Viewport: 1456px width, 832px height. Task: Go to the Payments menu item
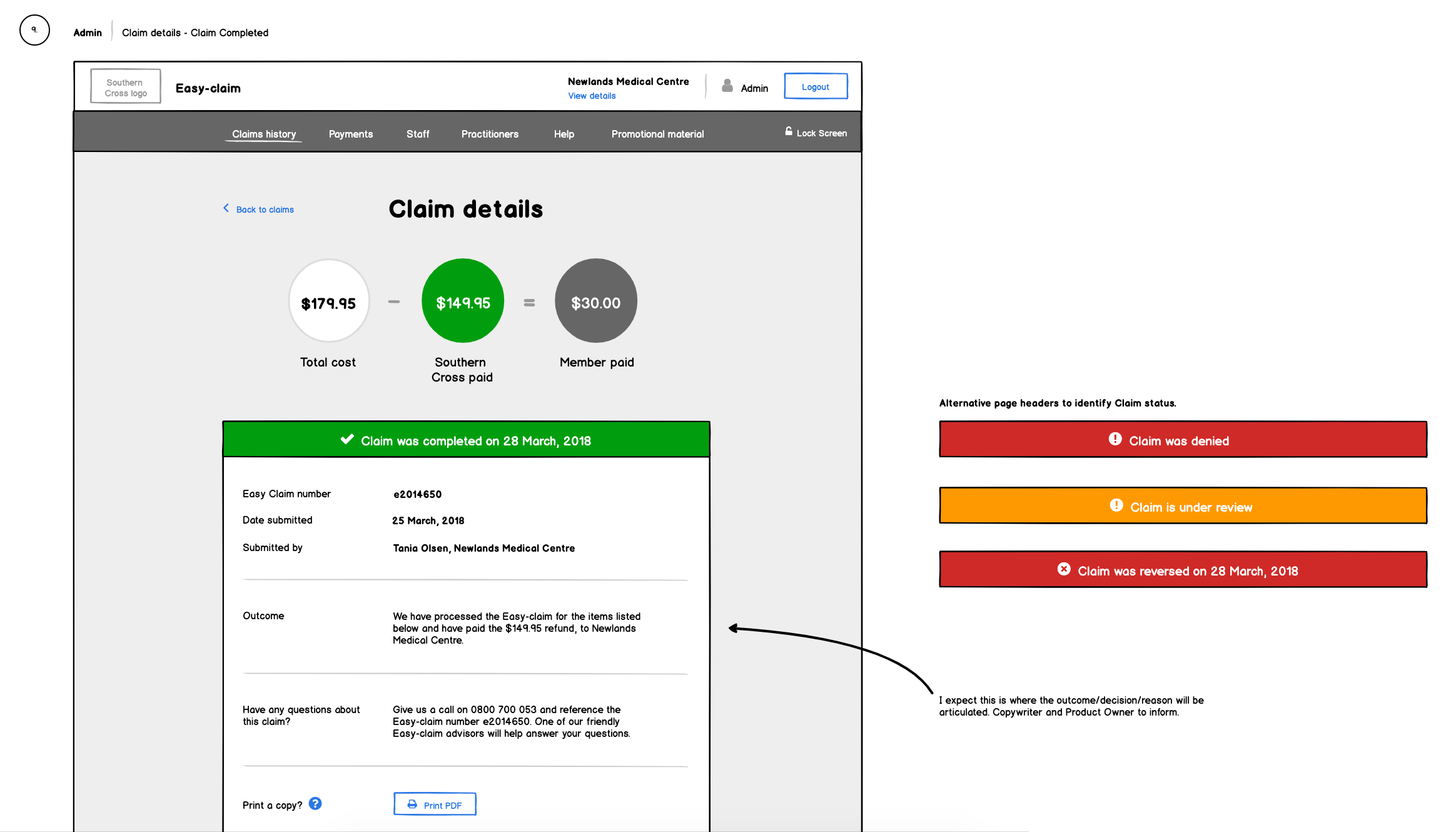click(x=351, y=134)
